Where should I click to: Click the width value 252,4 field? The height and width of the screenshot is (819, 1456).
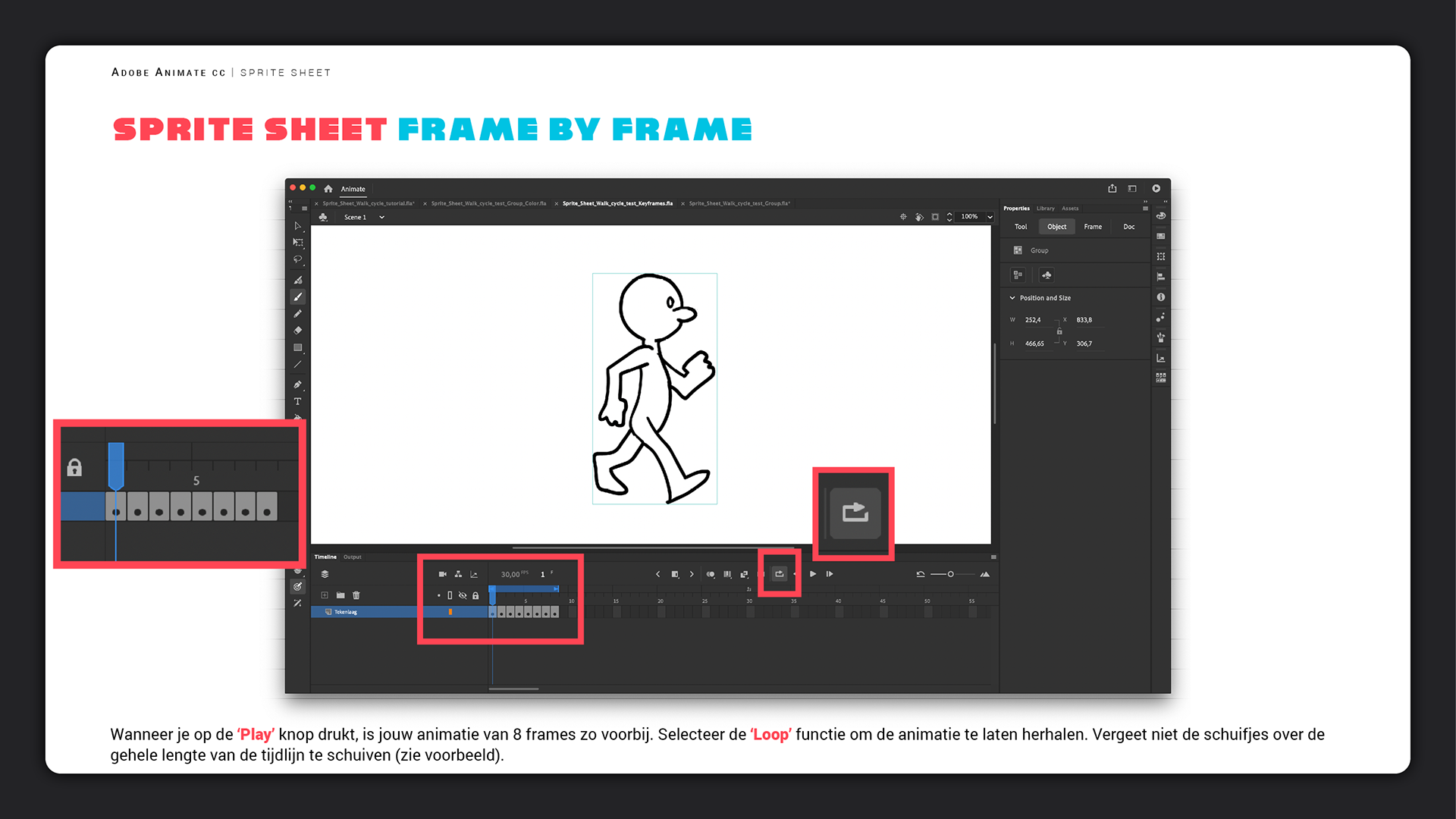[x=1033, y=320]
